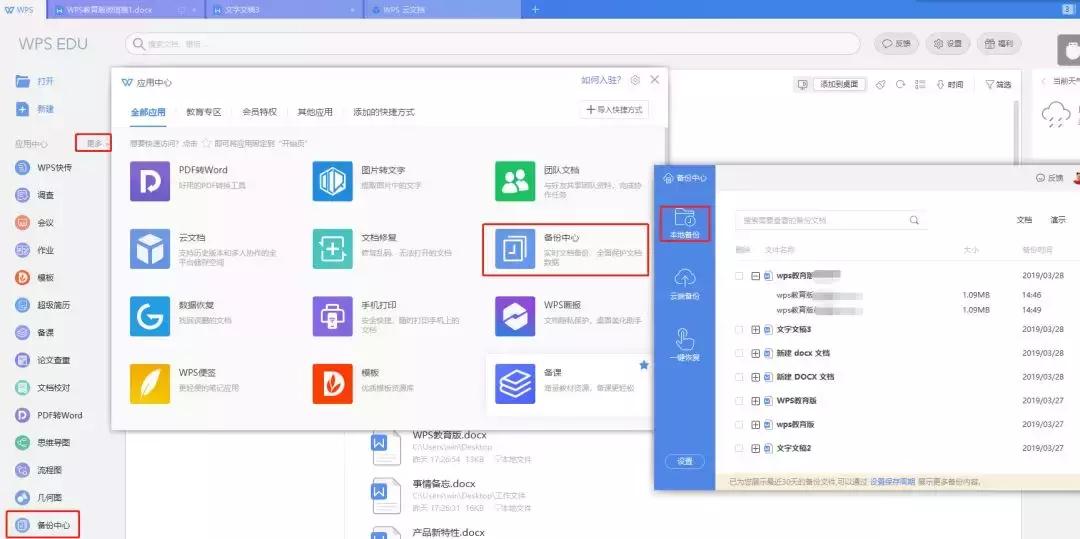Open 超级简历 in the left sidebar

[x=43, y=305]
